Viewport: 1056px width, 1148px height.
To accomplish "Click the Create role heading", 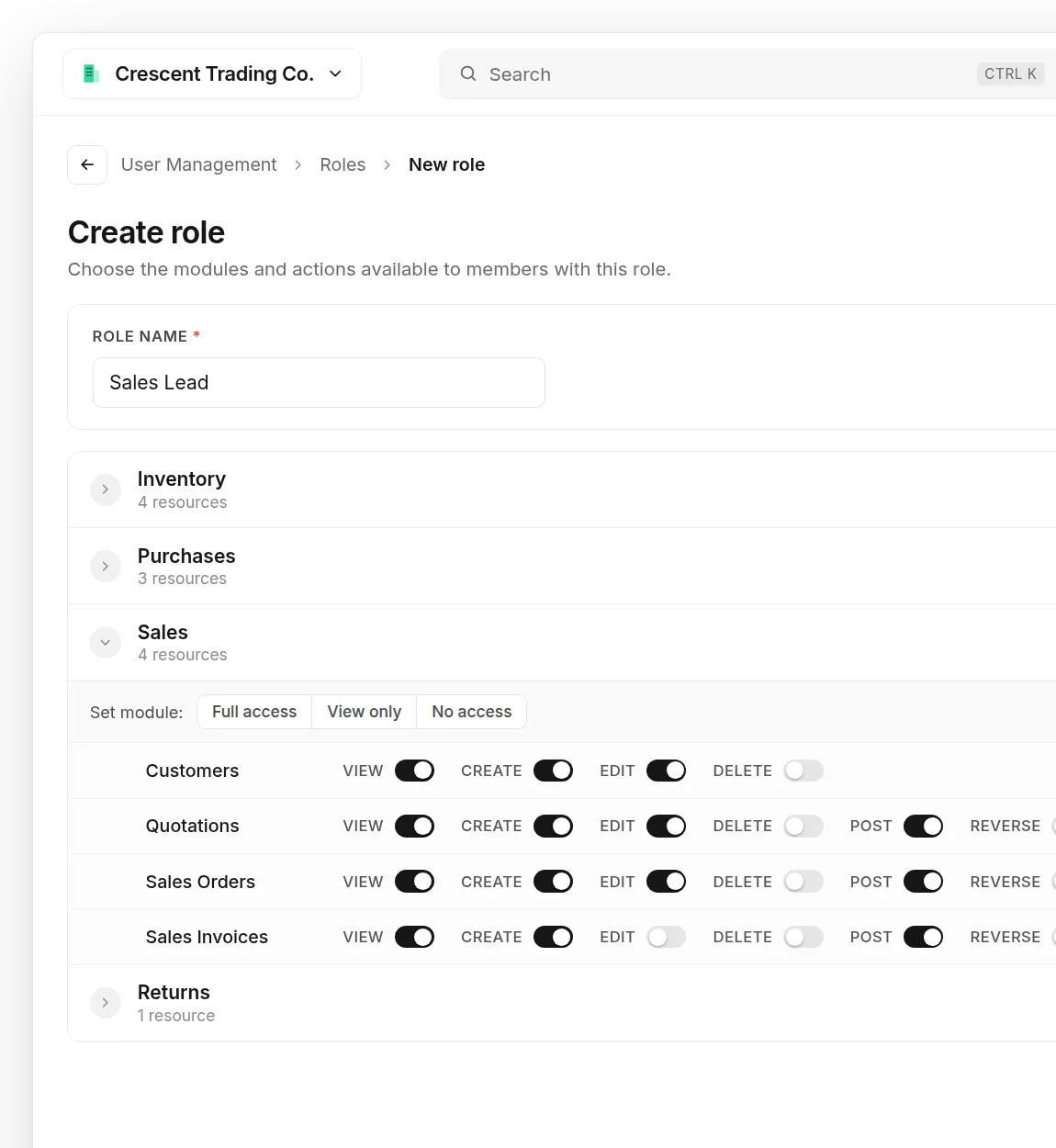I will (146, 232).
